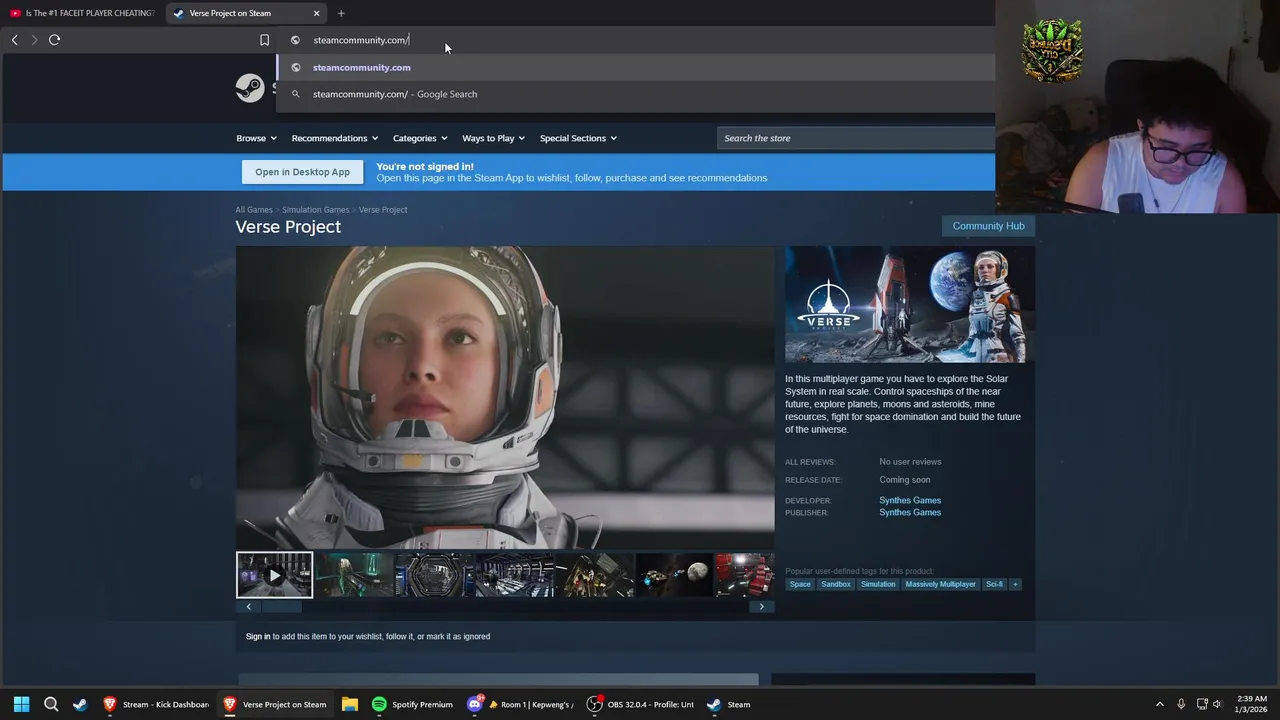The image size is (1280, 720).
Task: Open the pinned Steam icon next to search
Action: pos(80,704)
